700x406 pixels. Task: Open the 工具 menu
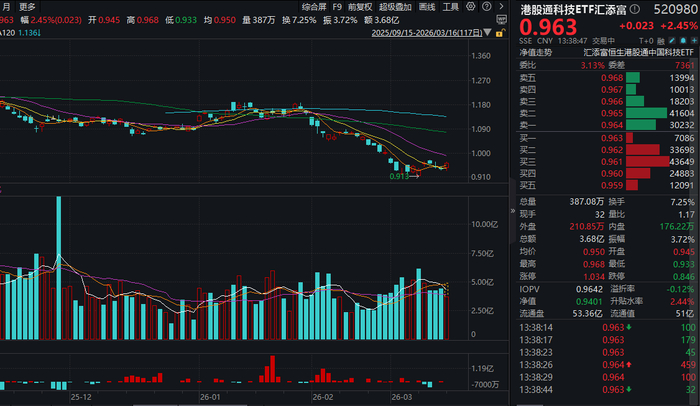(450, 7)
